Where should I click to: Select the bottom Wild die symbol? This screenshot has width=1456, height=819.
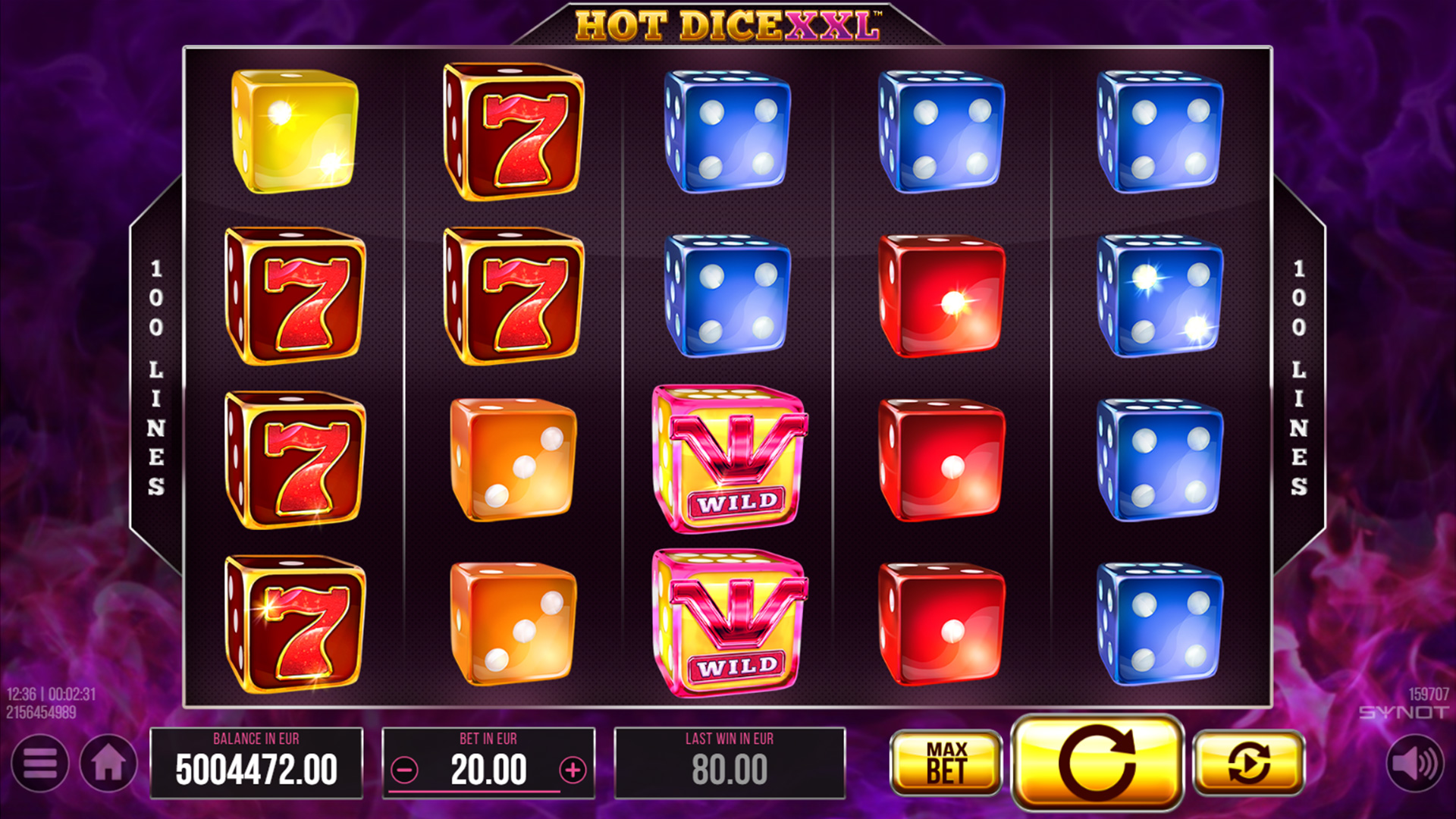click(x=730, y=623)
